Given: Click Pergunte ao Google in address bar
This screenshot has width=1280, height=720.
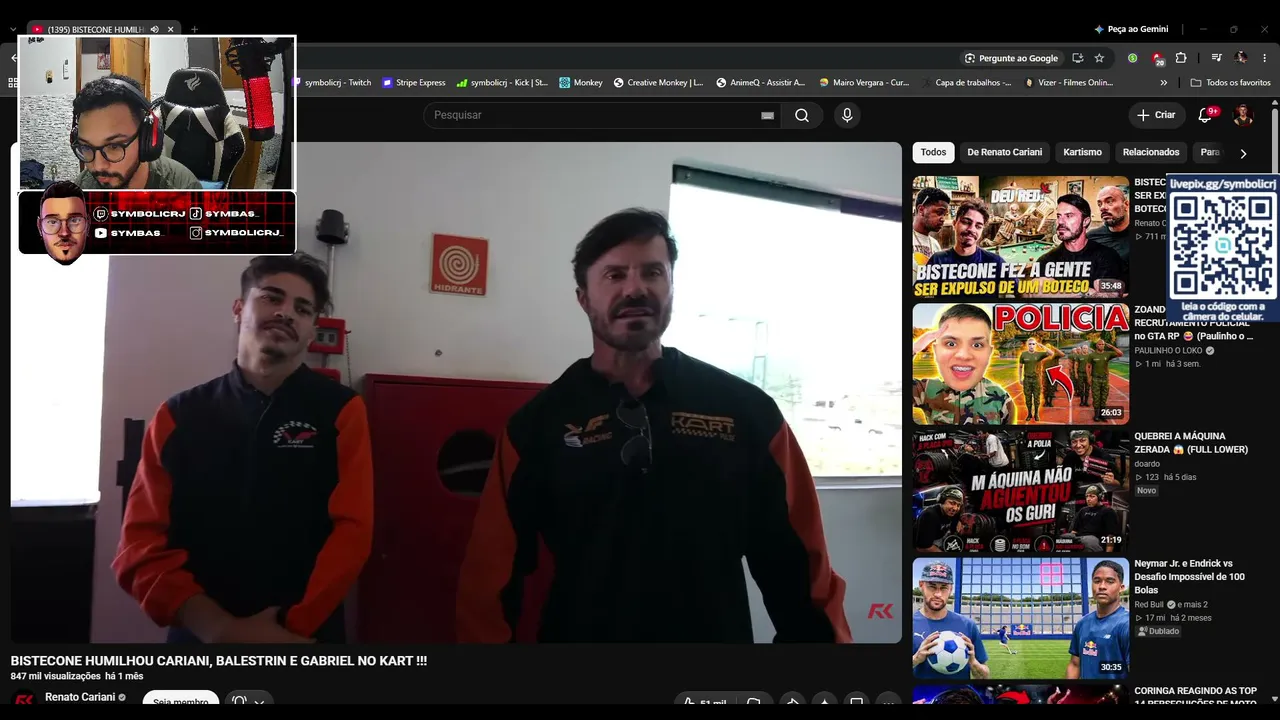Looking at the screenshot, I should (x=1010, y=58).
